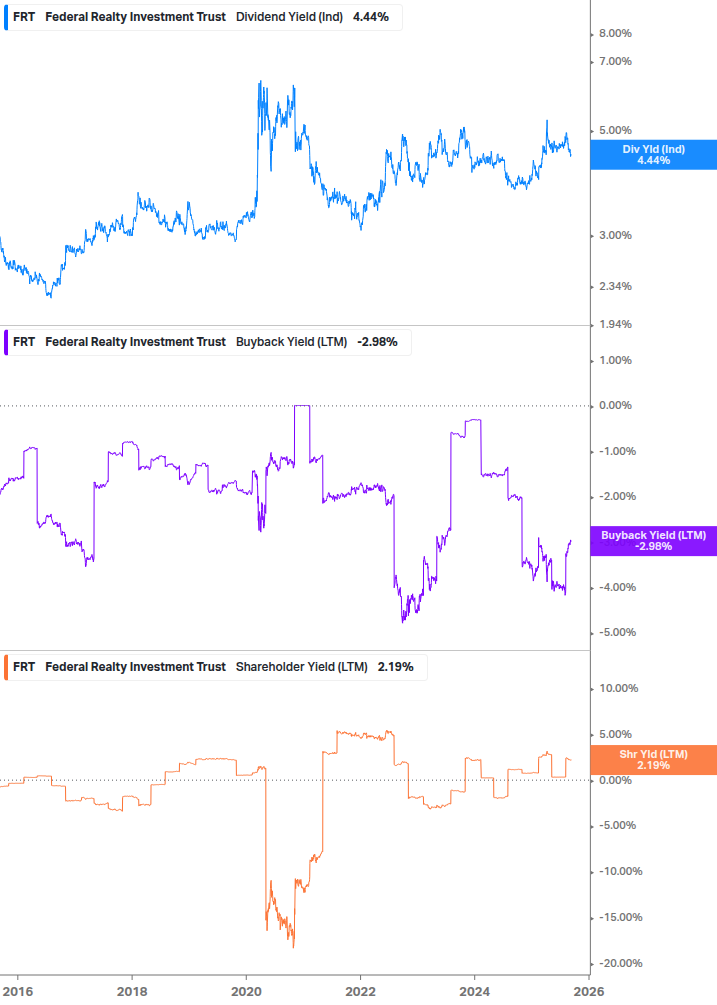Image resolution: width=717 pixels, height=1005 pixels.
Task: Click the 2024 label on the time axis
Action: pos(474,992)
